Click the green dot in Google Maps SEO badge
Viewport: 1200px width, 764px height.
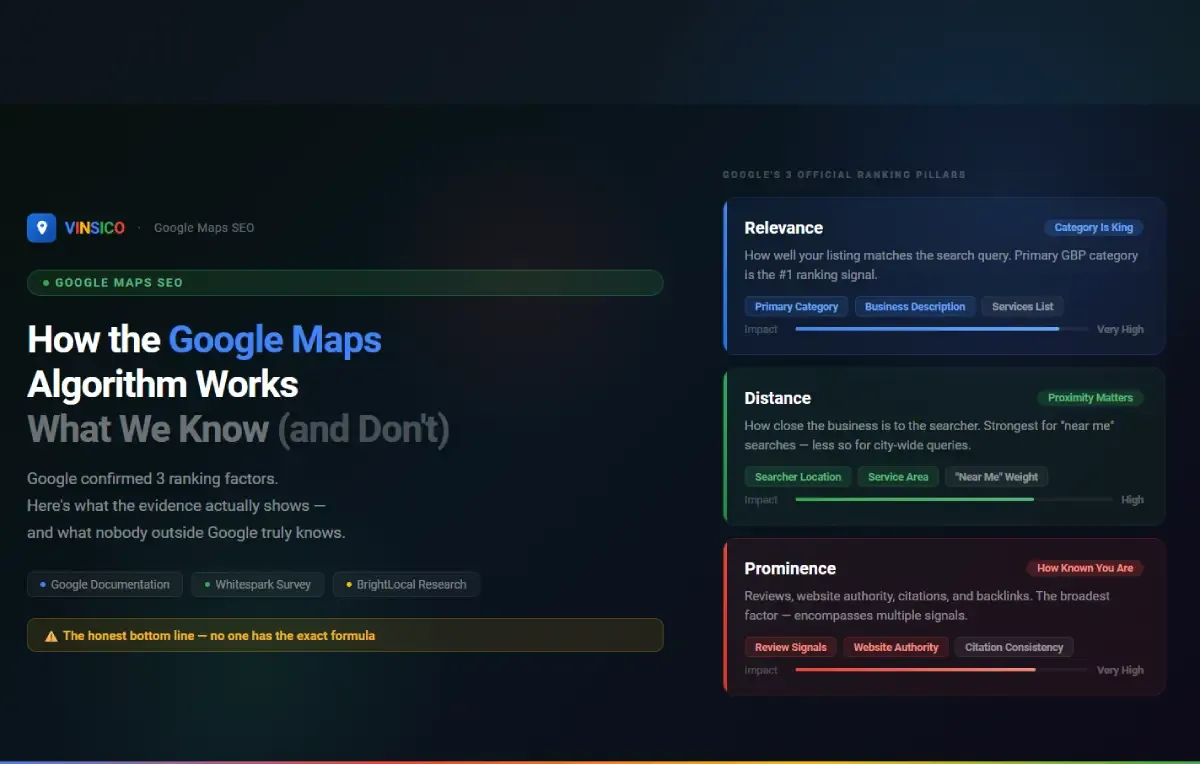[x=46, y=283]
